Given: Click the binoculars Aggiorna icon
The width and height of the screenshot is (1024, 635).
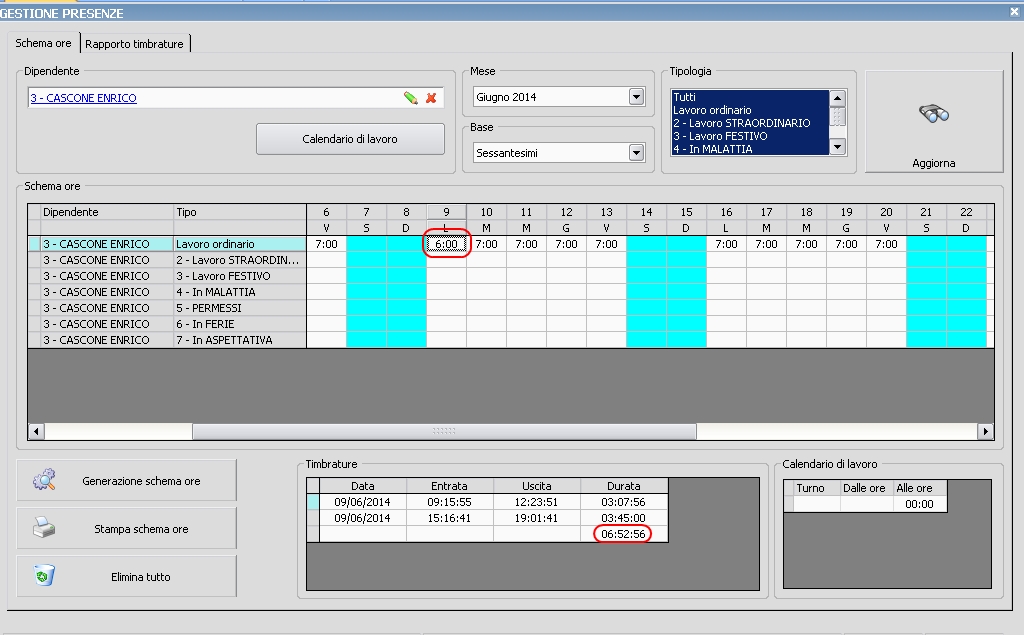Looking at the screenshot, I should tap(933, 115).
